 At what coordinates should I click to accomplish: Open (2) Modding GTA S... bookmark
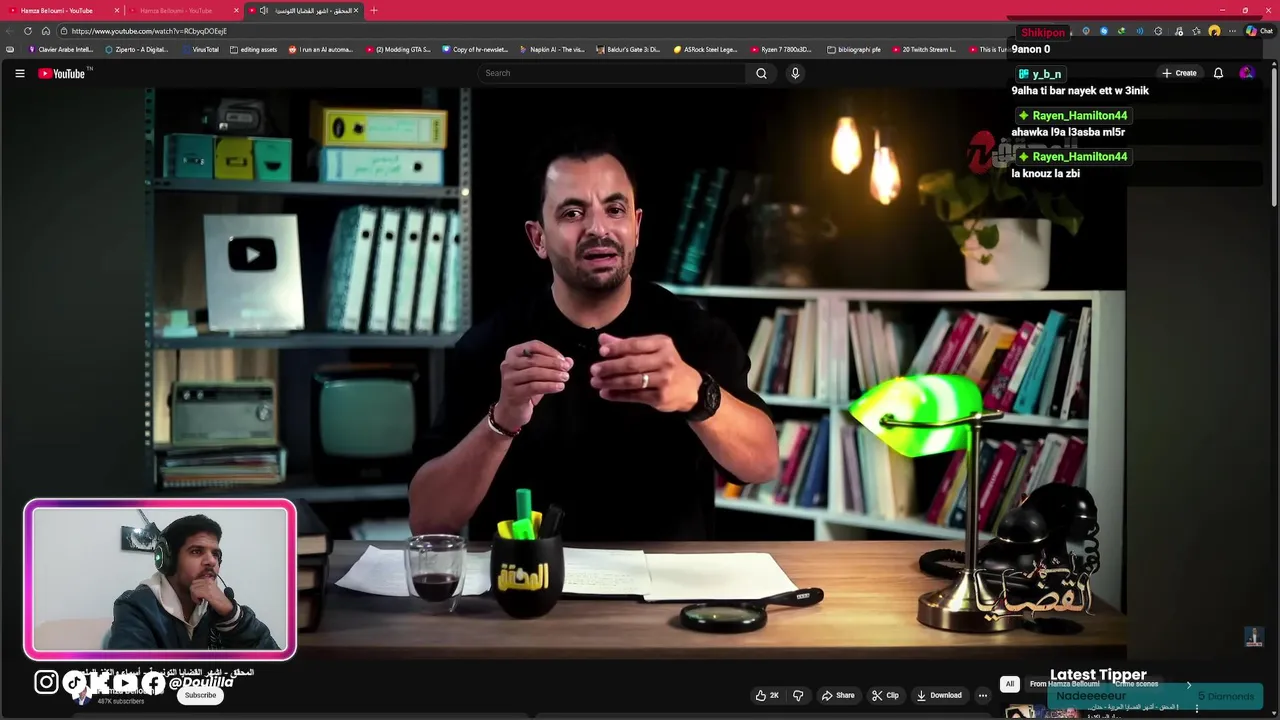[398, 49]
